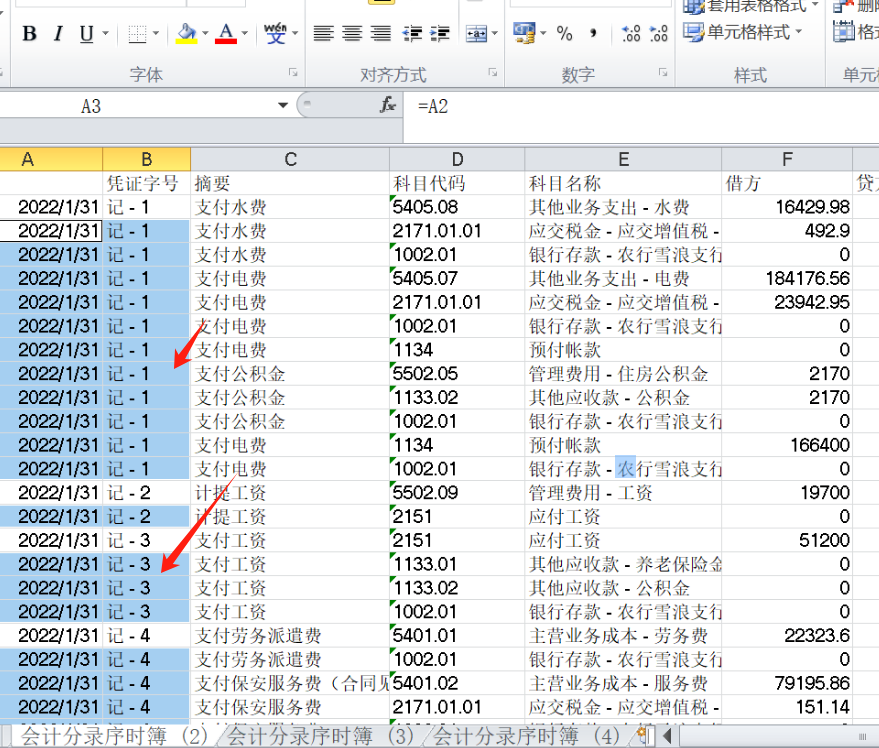
Task: Click the insert function fx button
Action: (387, 105)
